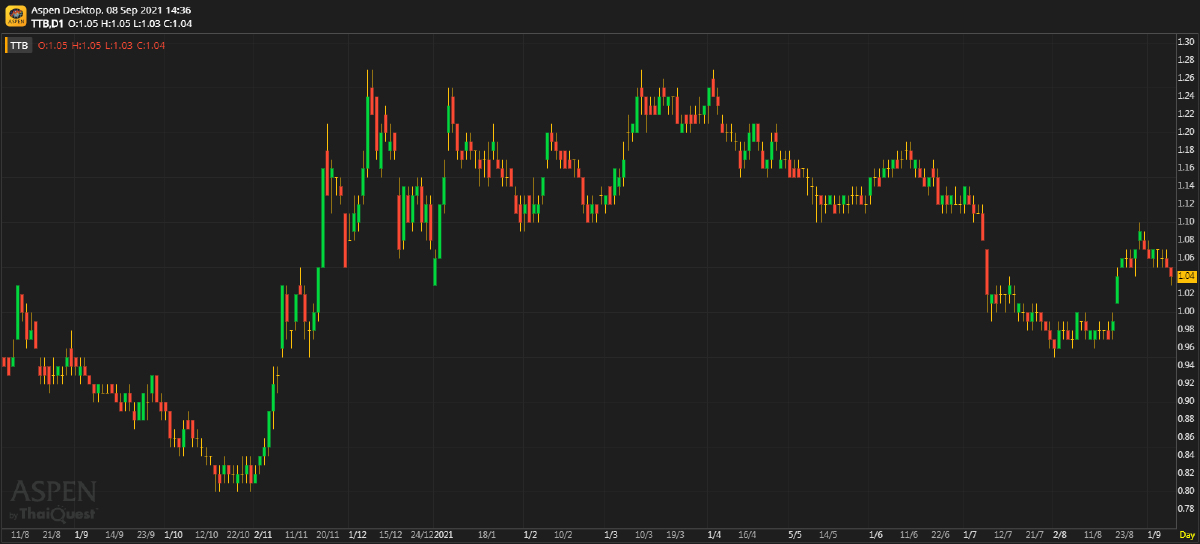
Task: Click the 1/12 date label on axis
Action: pos(357,536)
